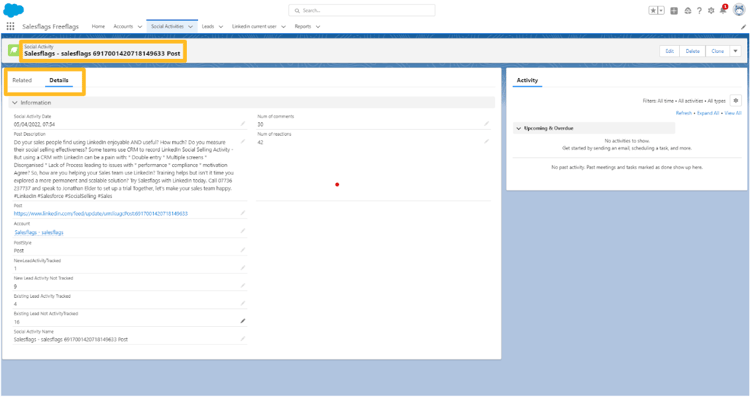This screenshot has height=397, width=750.
Task: Edit the Num of comments pencil
Action: click(x=486, y=123)
